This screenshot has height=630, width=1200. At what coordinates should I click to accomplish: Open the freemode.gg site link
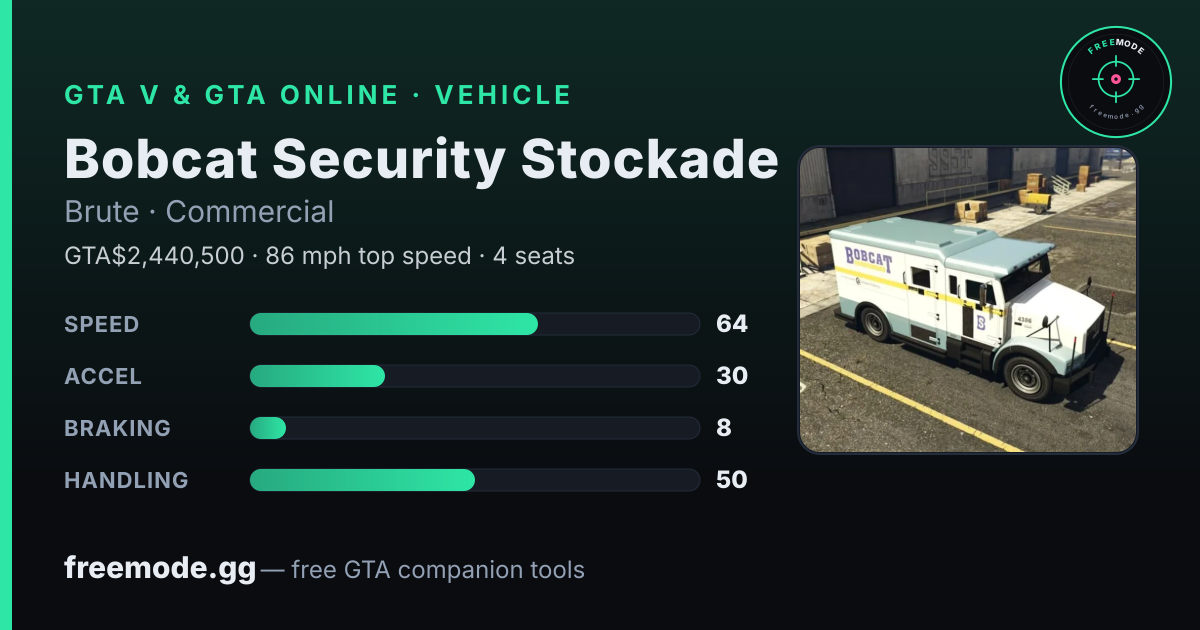pyautogui.click(x=160, y=569)
